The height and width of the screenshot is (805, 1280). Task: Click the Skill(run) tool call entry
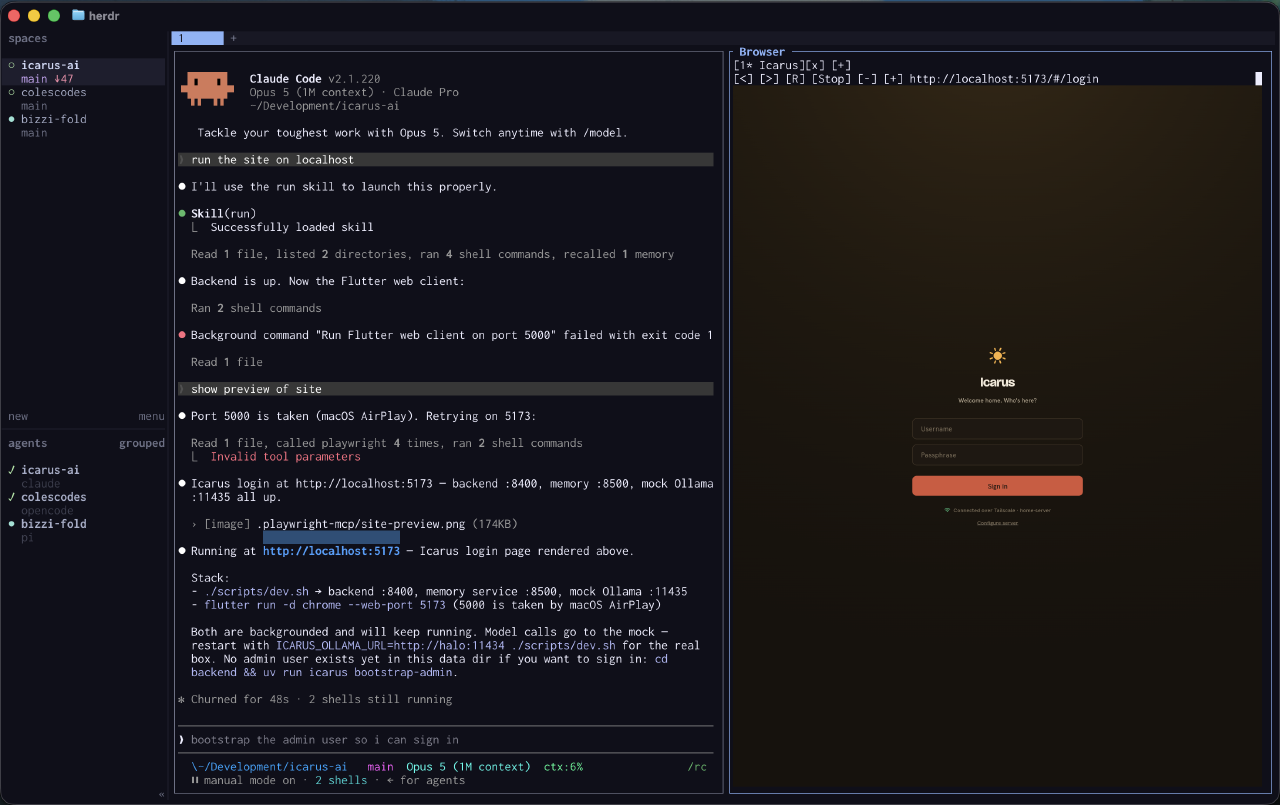click(223, 213)
